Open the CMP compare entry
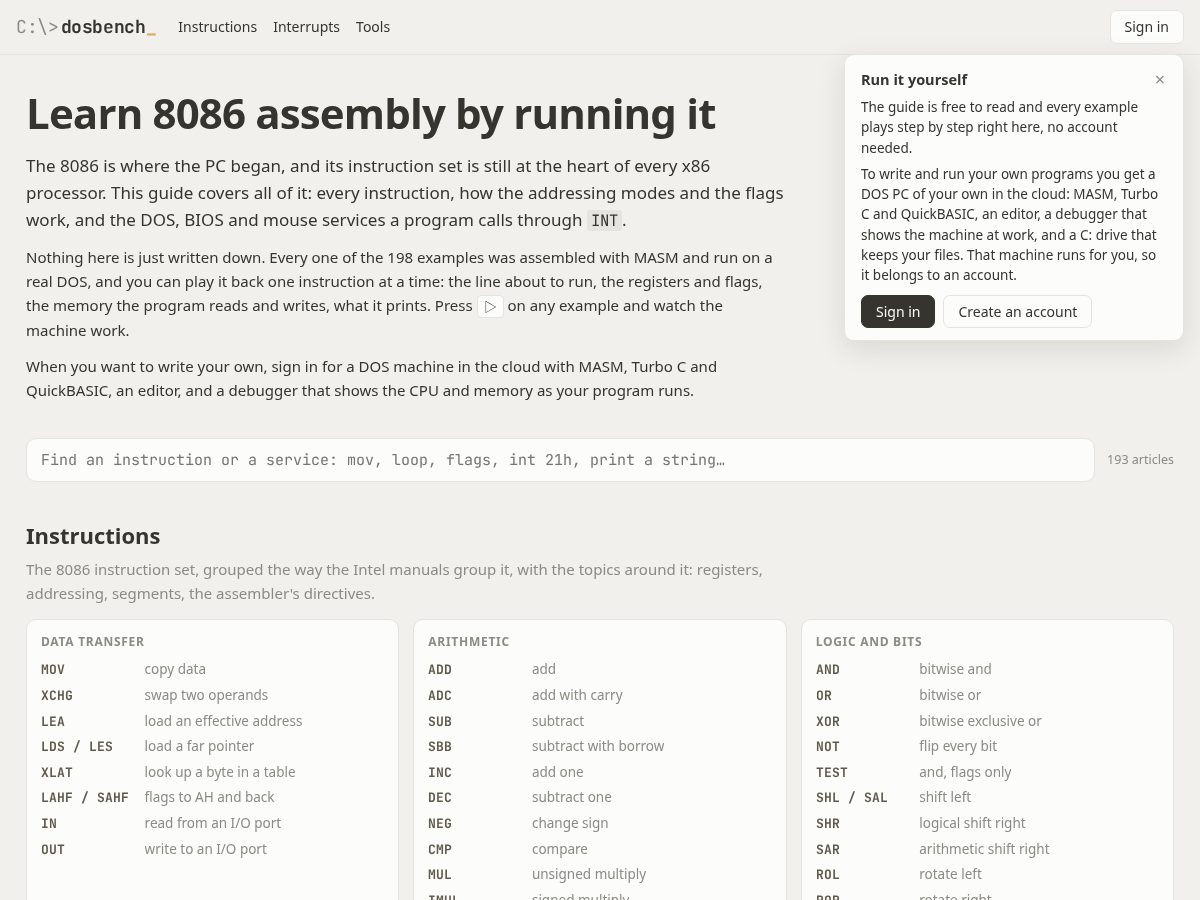Viewport: 1200px width, 900px height. [x=599, y=849]
